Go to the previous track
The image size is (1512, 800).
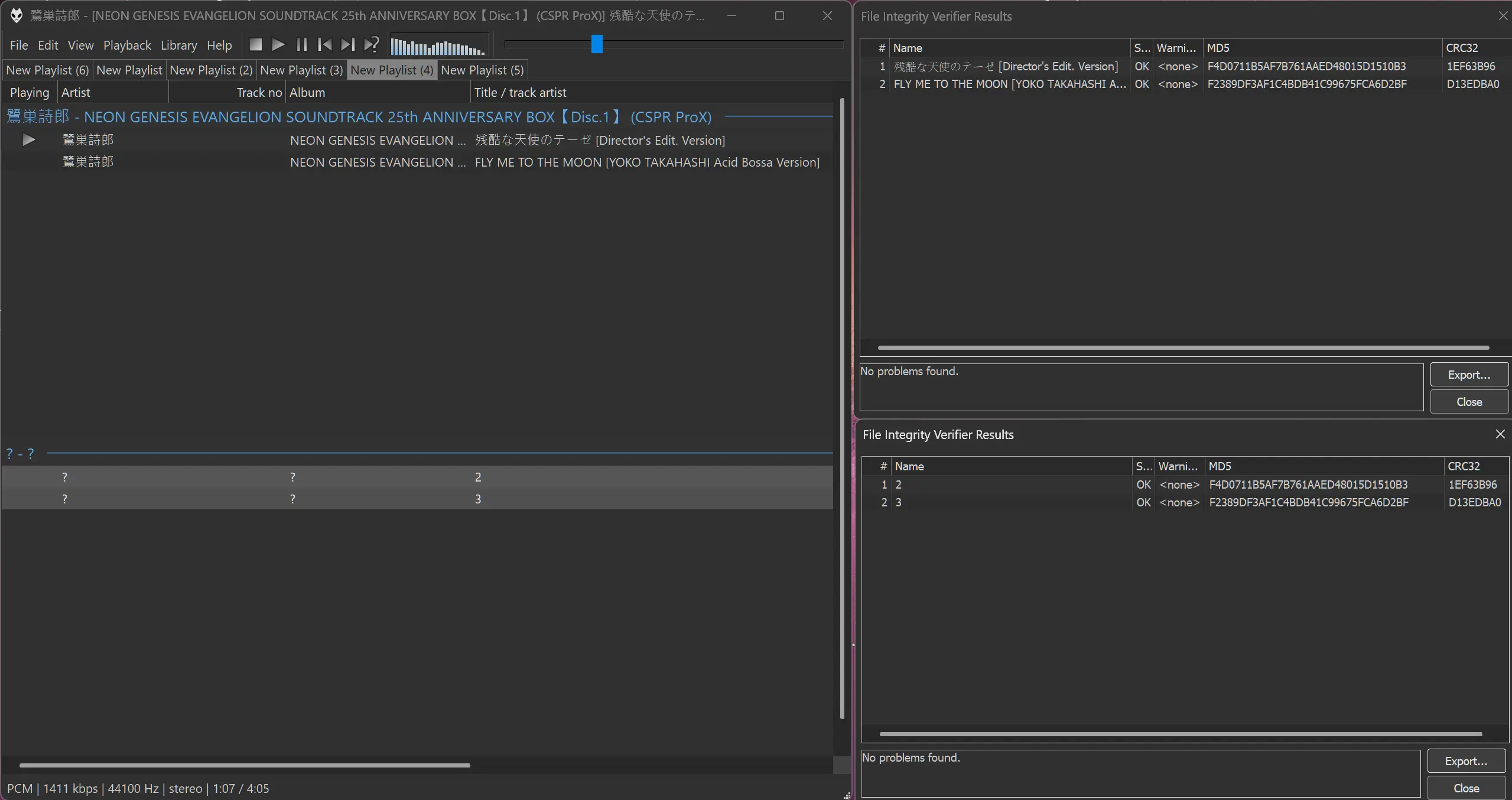[x=324, y=45]
